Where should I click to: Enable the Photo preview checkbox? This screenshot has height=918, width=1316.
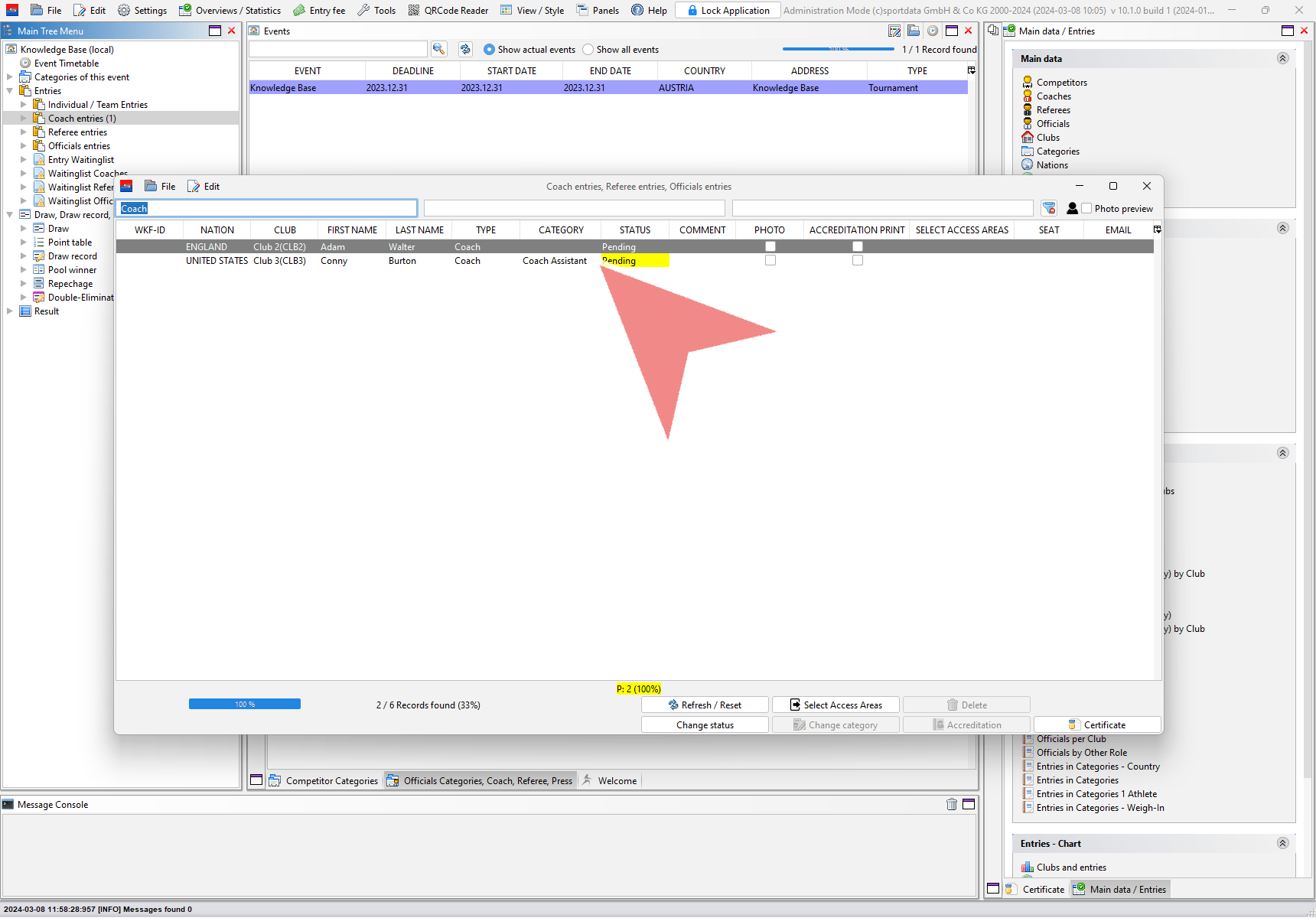pyautogui.click(x=1086, y=208)
